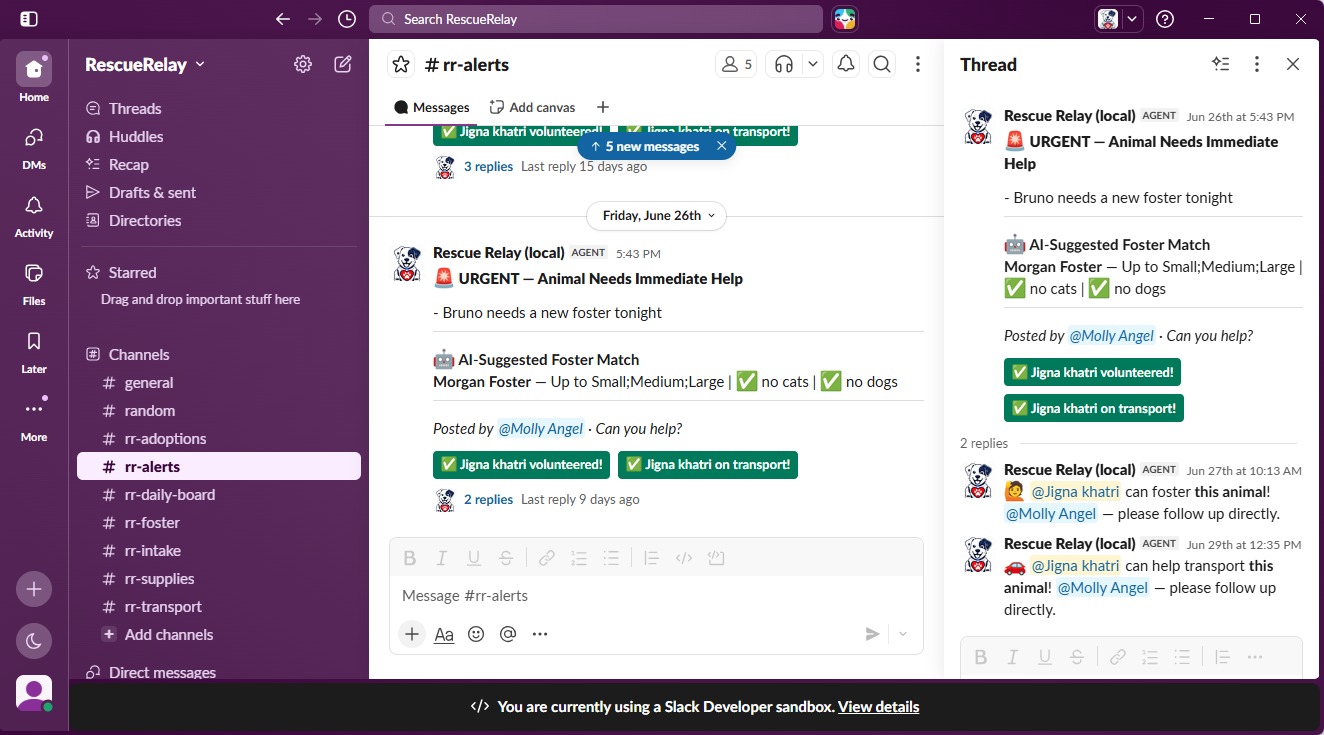Click 'Jigna khatri volunteered!' button in Thread panel

pyautogui.click(x=1094, y=372)
